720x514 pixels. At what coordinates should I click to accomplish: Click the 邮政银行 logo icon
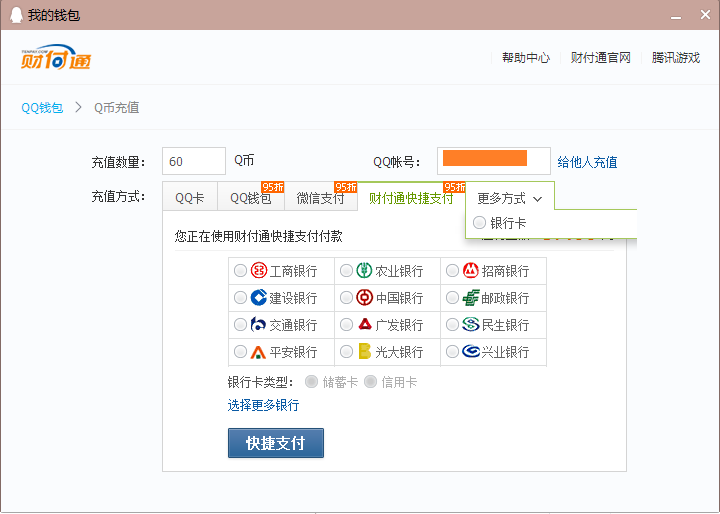471,298
